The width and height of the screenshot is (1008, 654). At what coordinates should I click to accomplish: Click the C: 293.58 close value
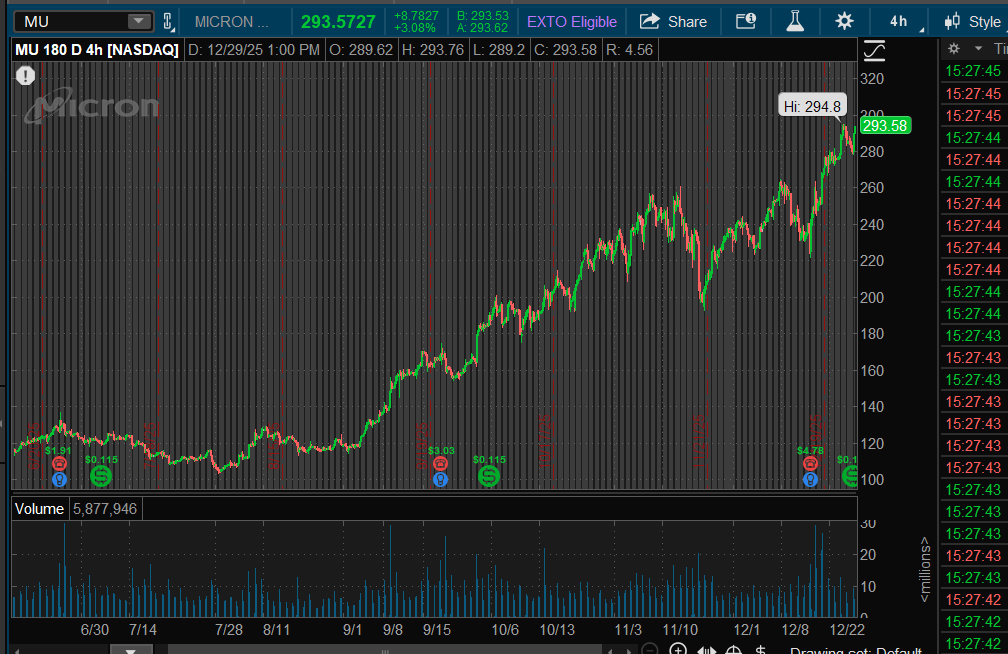pyautogui.click(x=565, y=50)
